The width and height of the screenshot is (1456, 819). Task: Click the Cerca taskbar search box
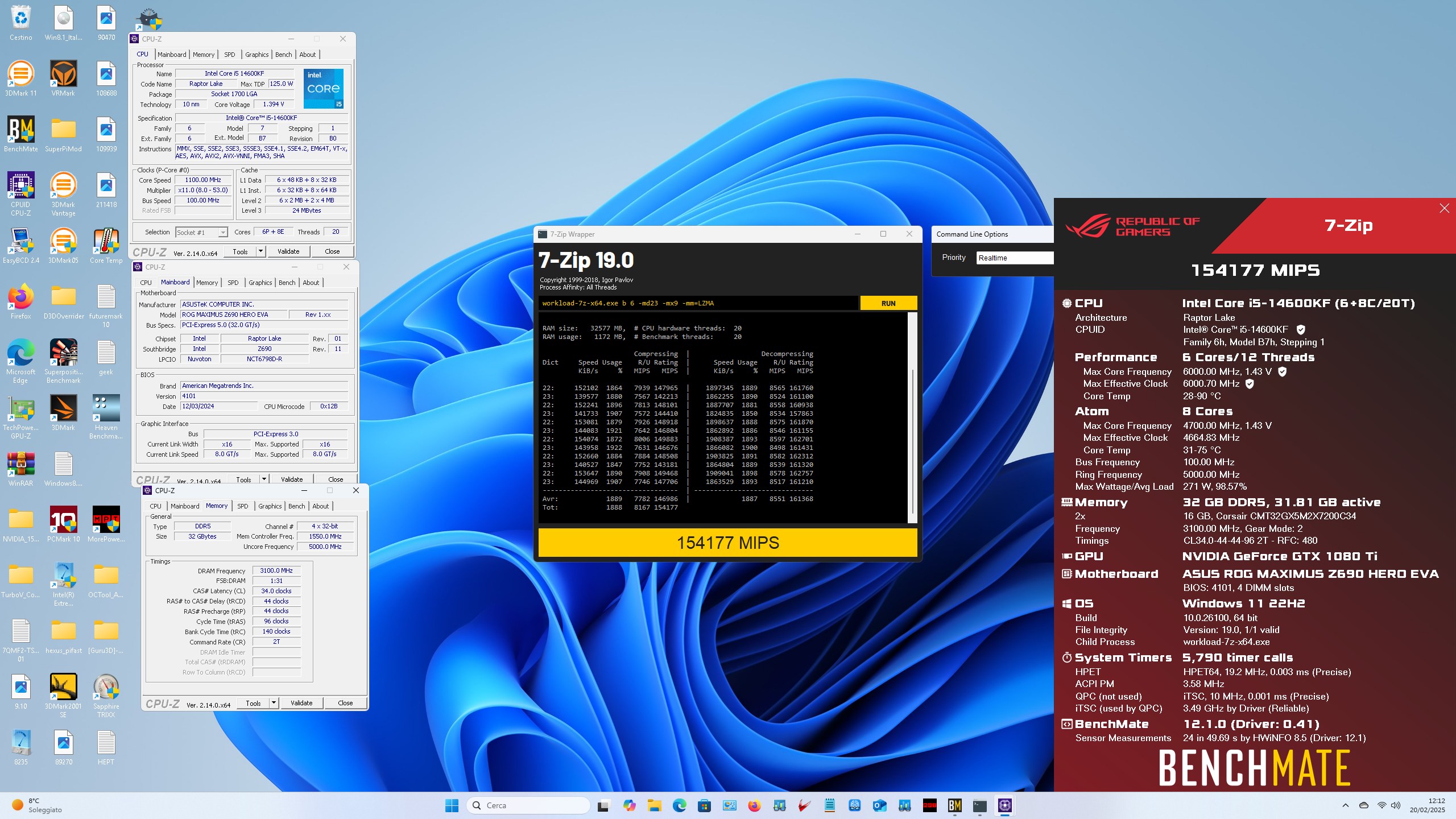coord(528,805)
